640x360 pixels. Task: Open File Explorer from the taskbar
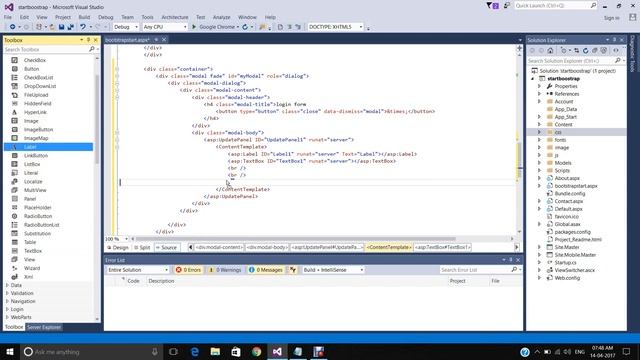pyautogui.click(x=215, y=351)
